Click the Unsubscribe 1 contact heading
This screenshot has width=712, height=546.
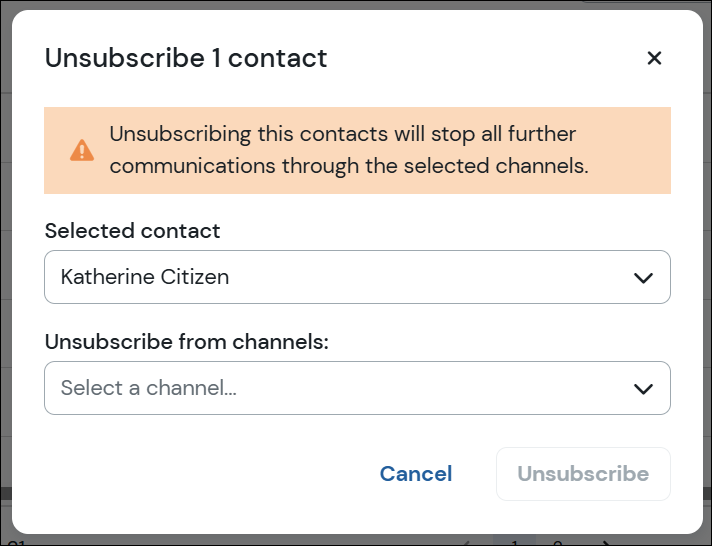click(x=186, y=58)
